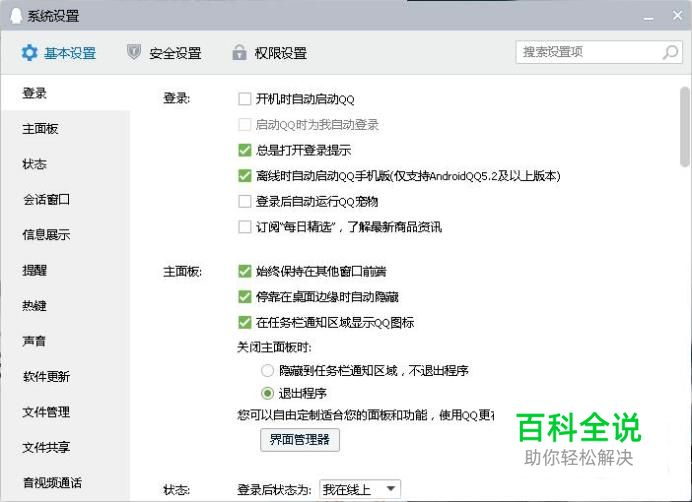Screen dimensions: 692x502
Task: Open 文件管理 sidebar item
Action: point(66,412)
